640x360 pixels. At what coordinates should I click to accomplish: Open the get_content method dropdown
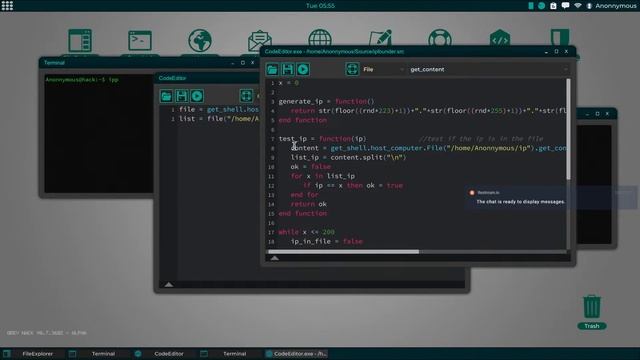[488, 69]
